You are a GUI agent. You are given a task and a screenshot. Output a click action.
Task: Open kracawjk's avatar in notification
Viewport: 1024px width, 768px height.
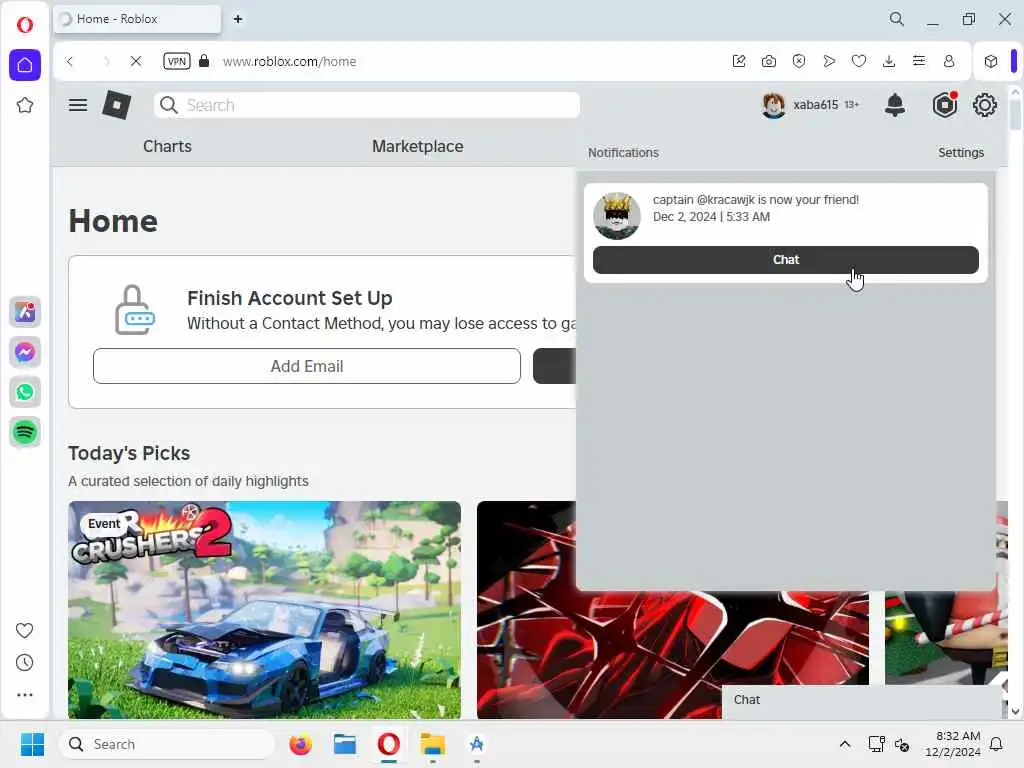[x=616, y=216]
